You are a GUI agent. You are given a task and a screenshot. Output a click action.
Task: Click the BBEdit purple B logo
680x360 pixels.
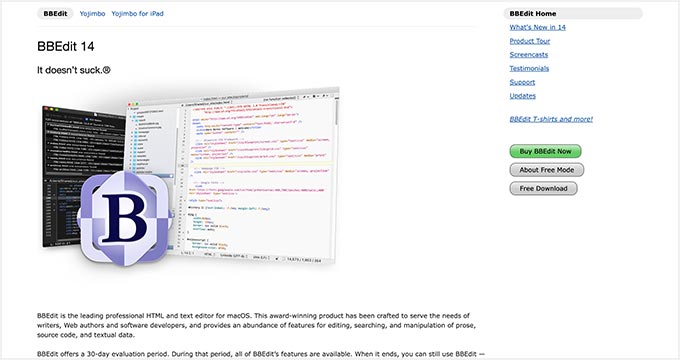pos(125,218)
